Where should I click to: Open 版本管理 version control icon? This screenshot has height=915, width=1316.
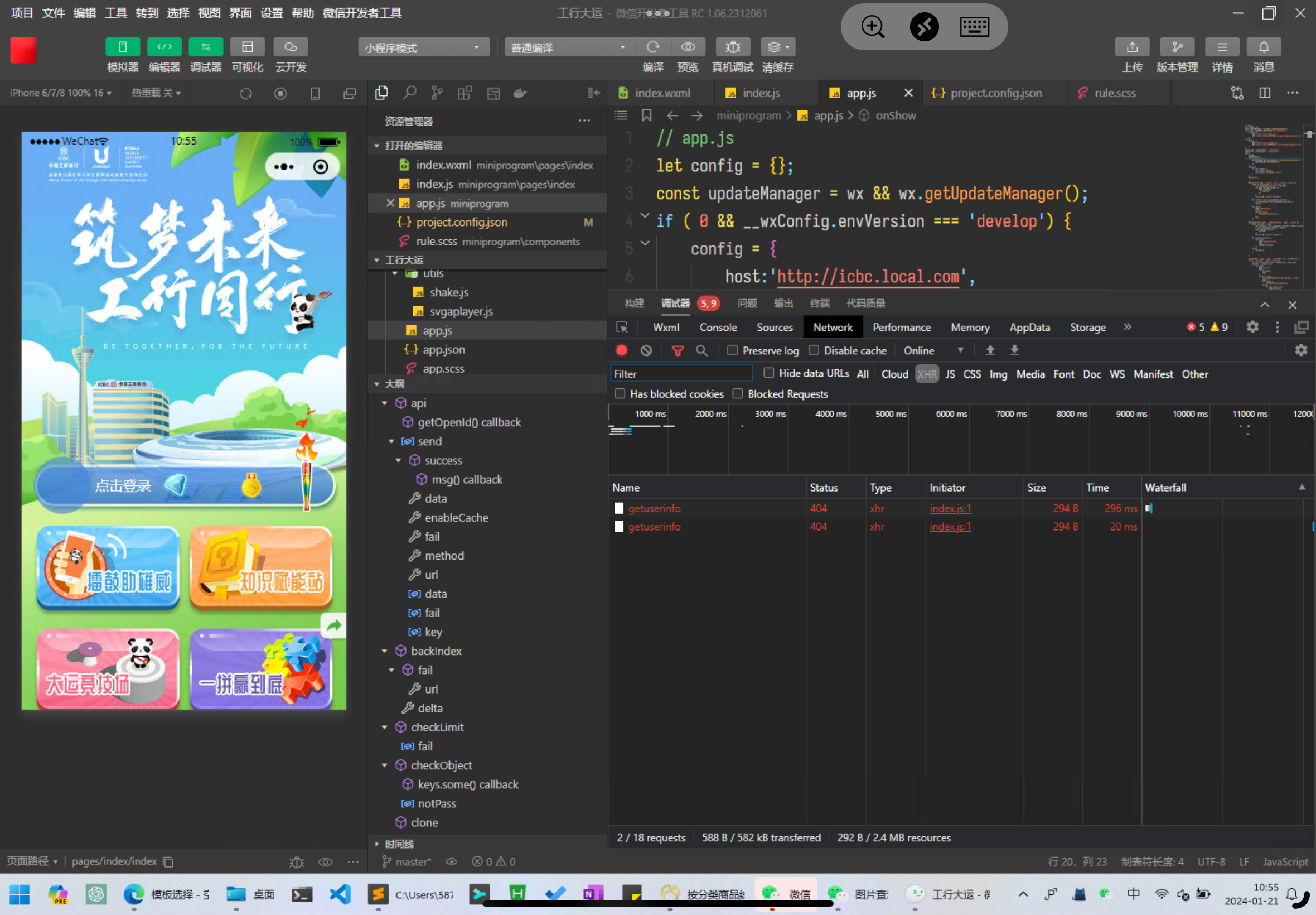[1177, 47]
